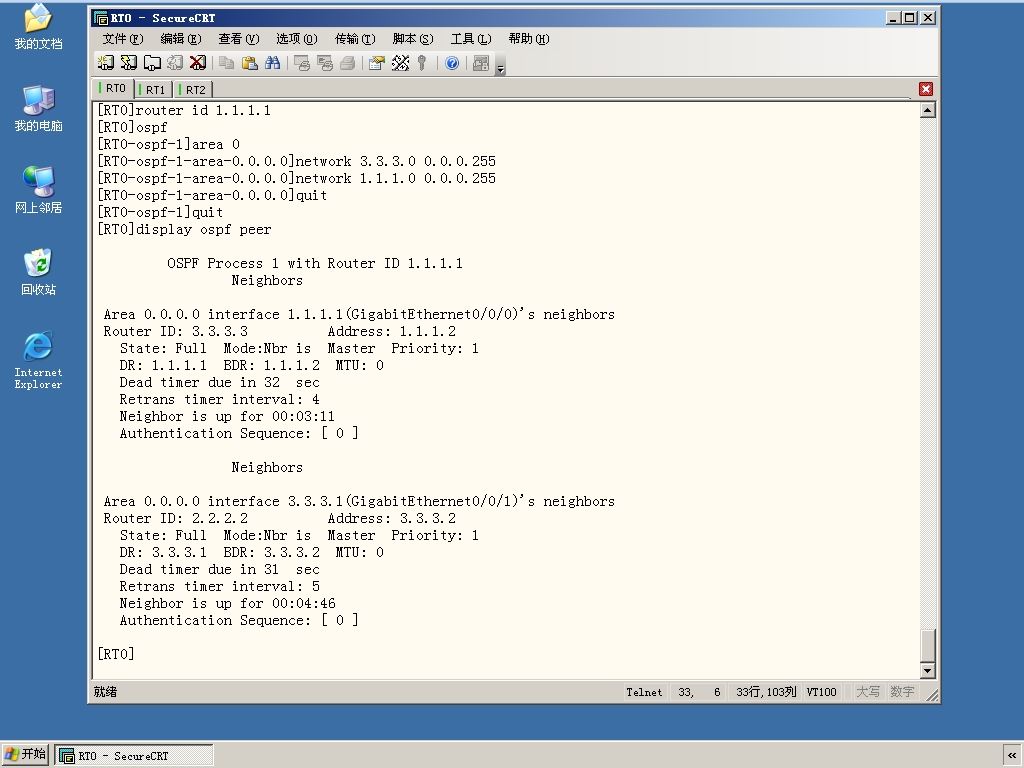Screen dimensions: 1024x768
Task: Select Internet Explorer desktop icon
Action: click(38, 360)
